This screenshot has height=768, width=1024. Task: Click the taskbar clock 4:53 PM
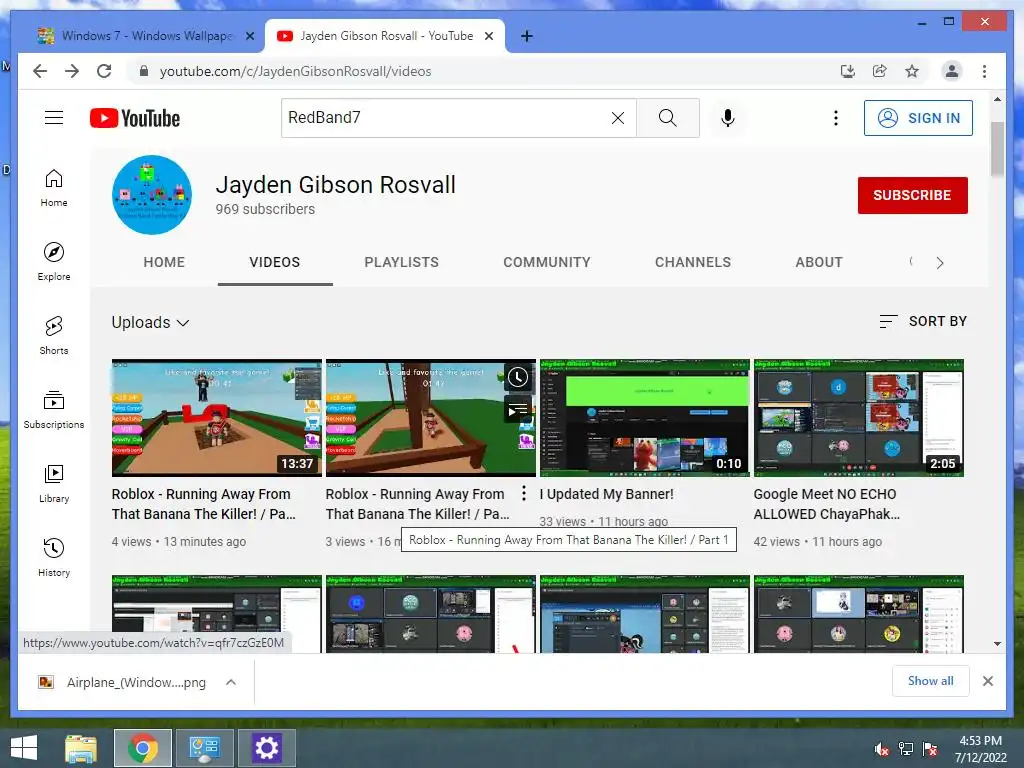tap(980, 749)
